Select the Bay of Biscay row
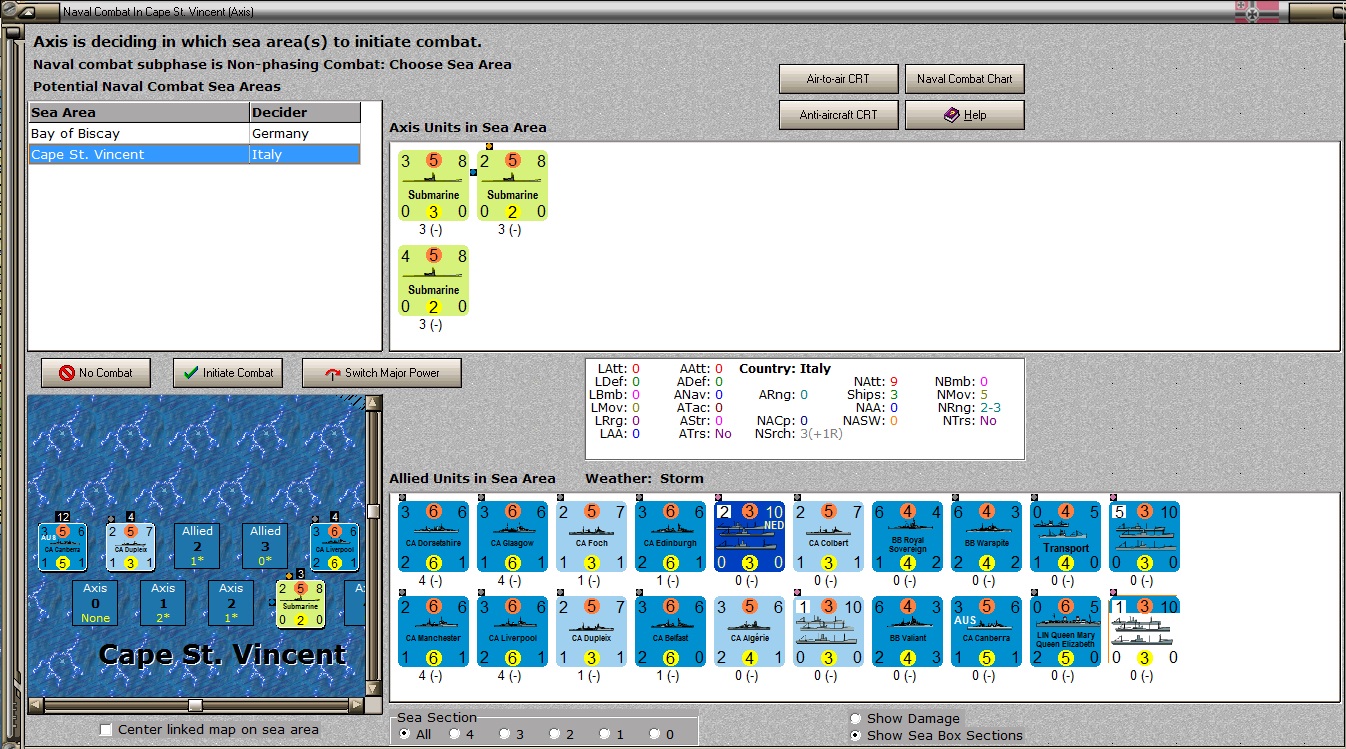The width and height of the screenshot is (1346, 749). click(194, 133)
